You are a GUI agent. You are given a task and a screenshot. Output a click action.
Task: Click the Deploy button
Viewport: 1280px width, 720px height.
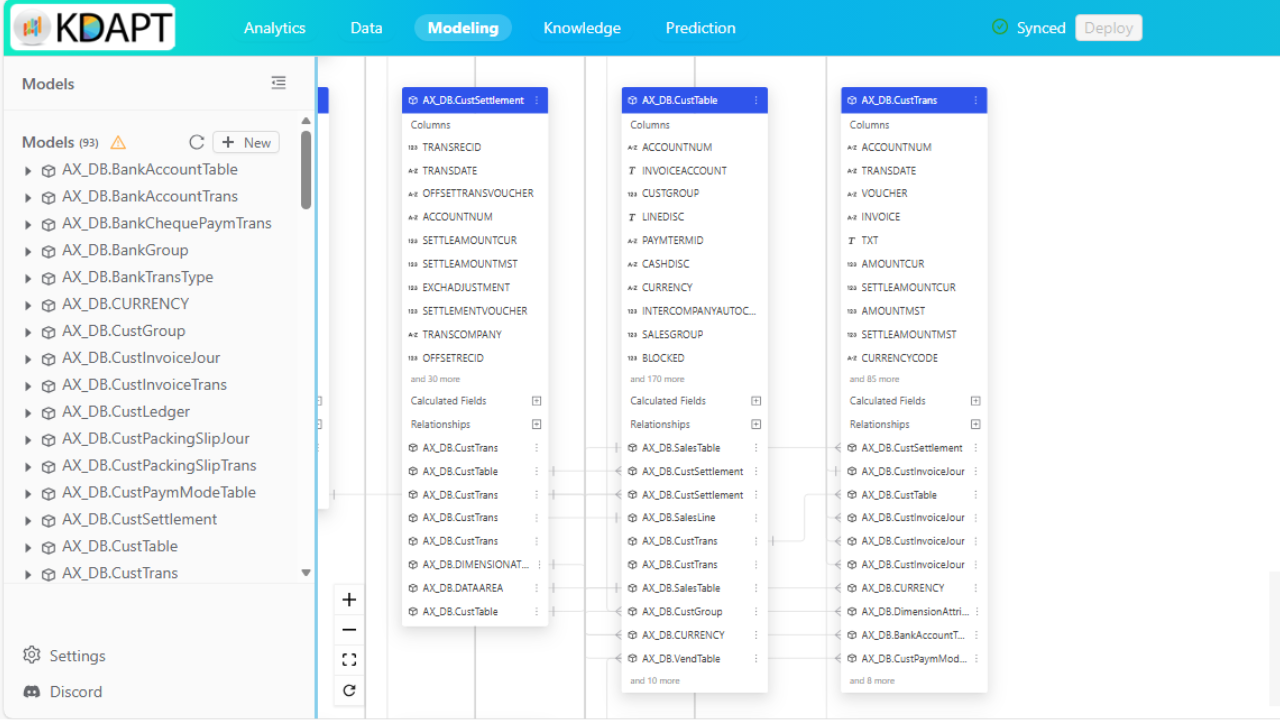[x=1108, y=28]
